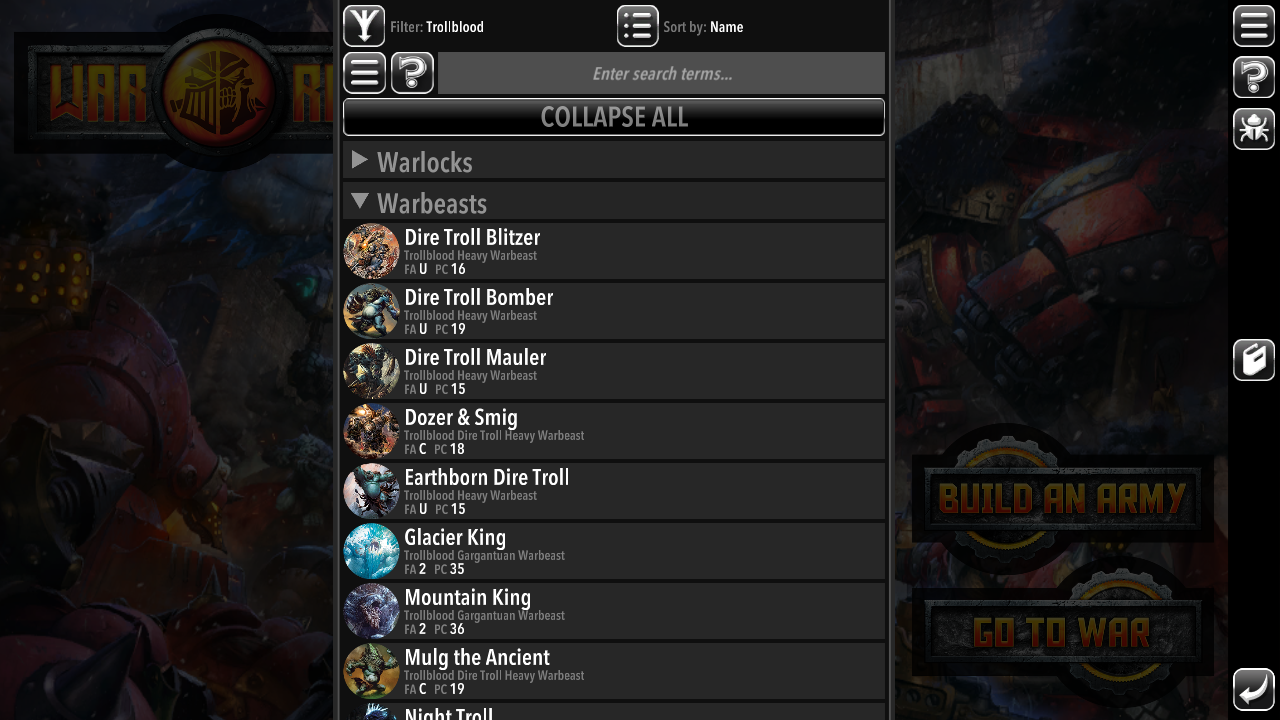This screenshot has height=720, width=1280.
Task: Select Glacier King list entry
Action: pyautogui.click(x=614, y=551)
